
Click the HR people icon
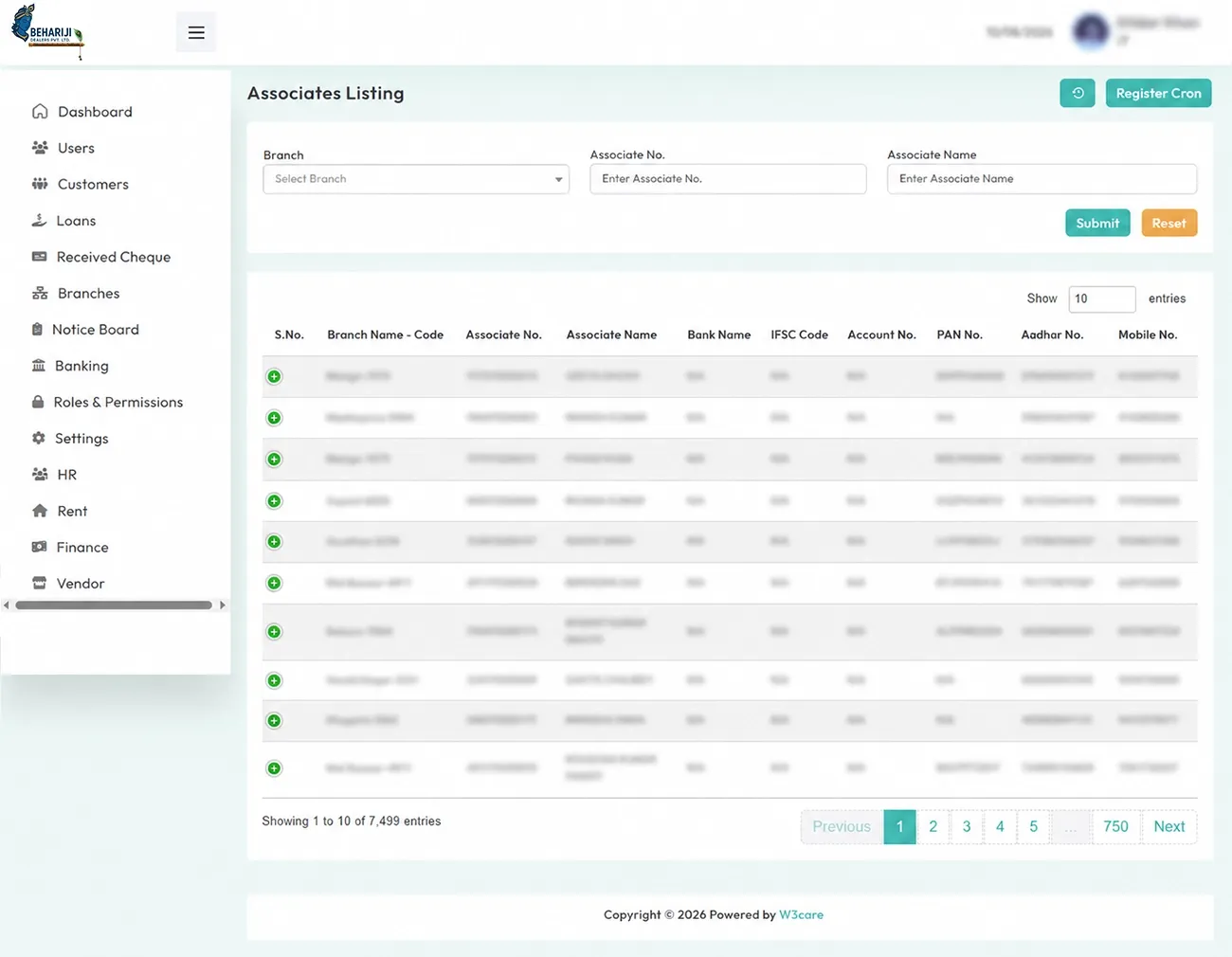coord(40,475)
